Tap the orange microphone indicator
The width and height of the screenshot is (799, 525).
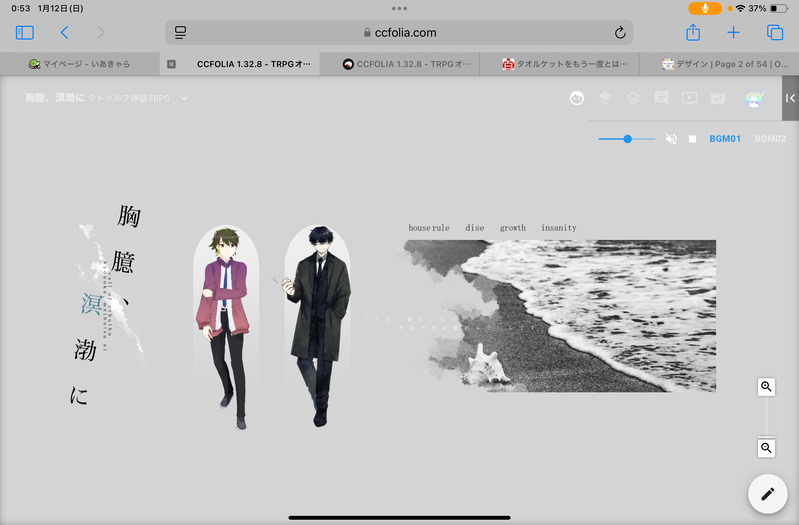click(705, 8)
